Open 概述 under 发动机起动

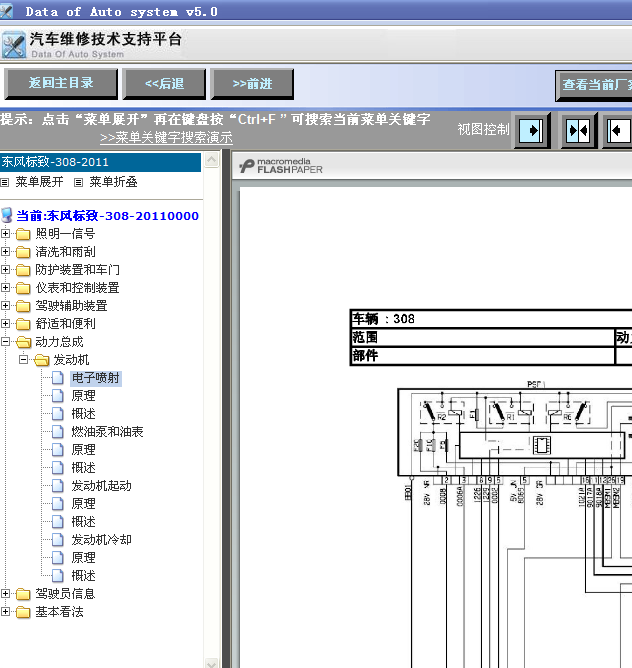[x=84, y=522]
